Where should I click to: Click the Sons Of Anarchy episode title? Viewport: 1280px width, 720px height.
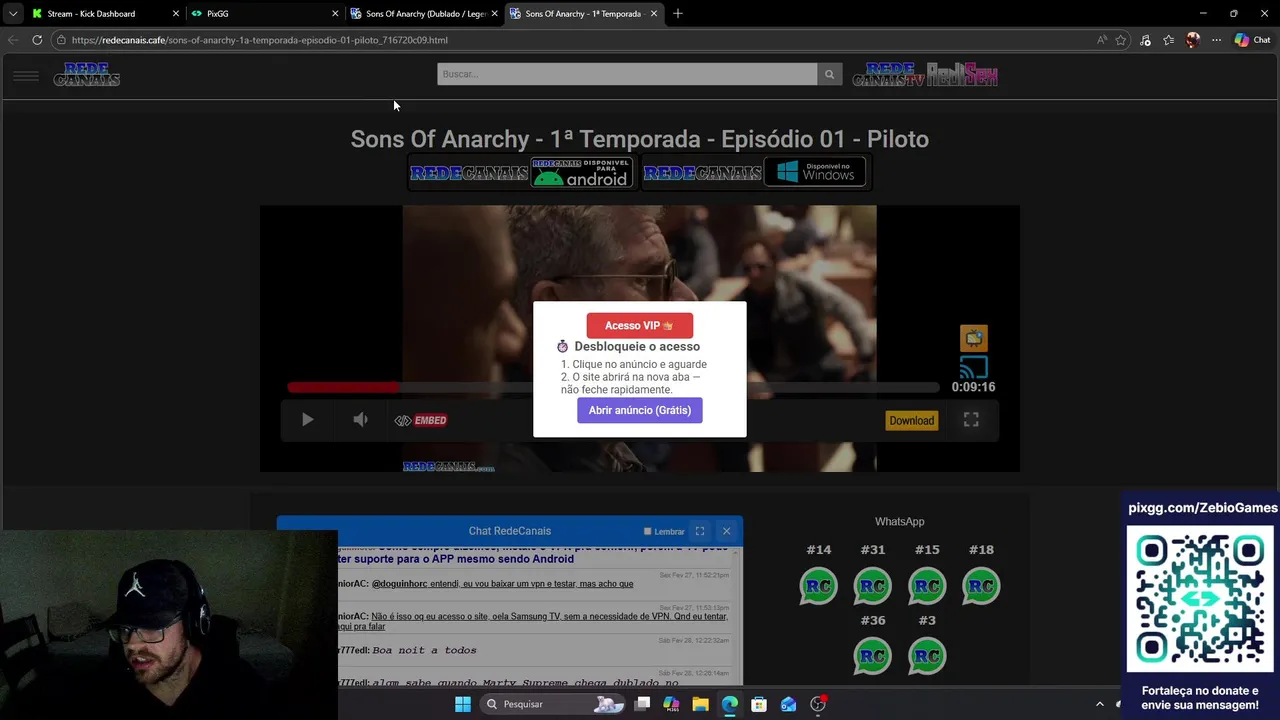pyautogui.click(x=640, y=139)
